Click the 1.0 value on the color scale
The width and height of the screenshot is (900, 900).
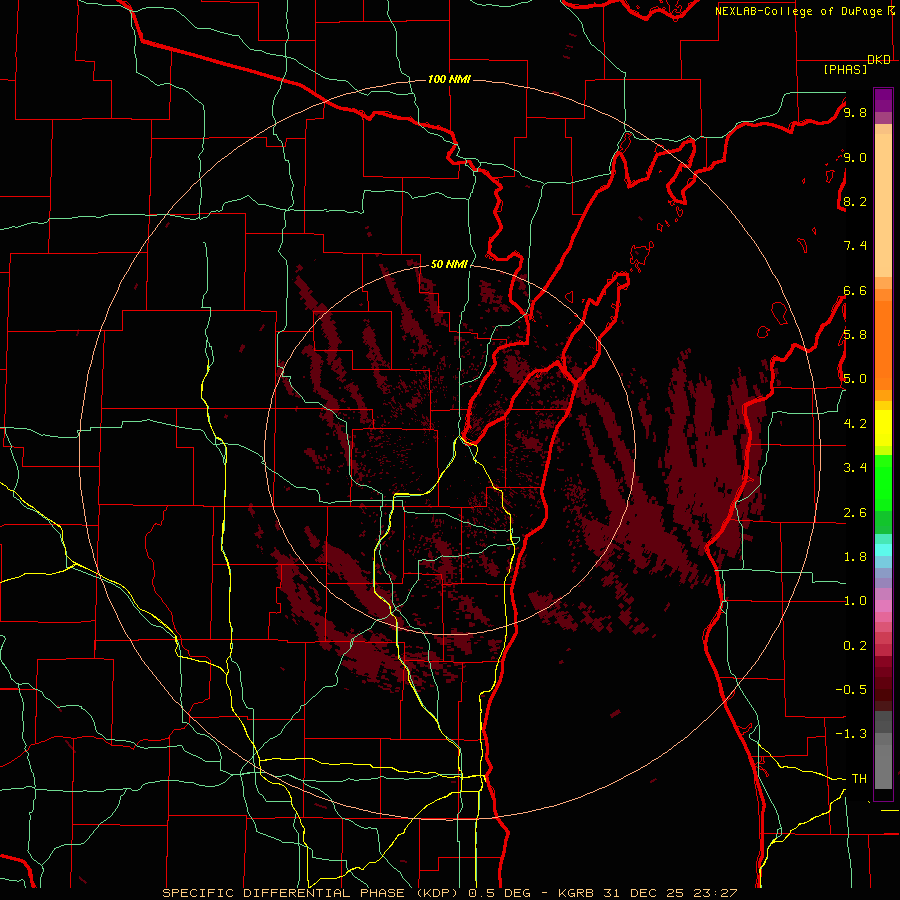(855, 601)
